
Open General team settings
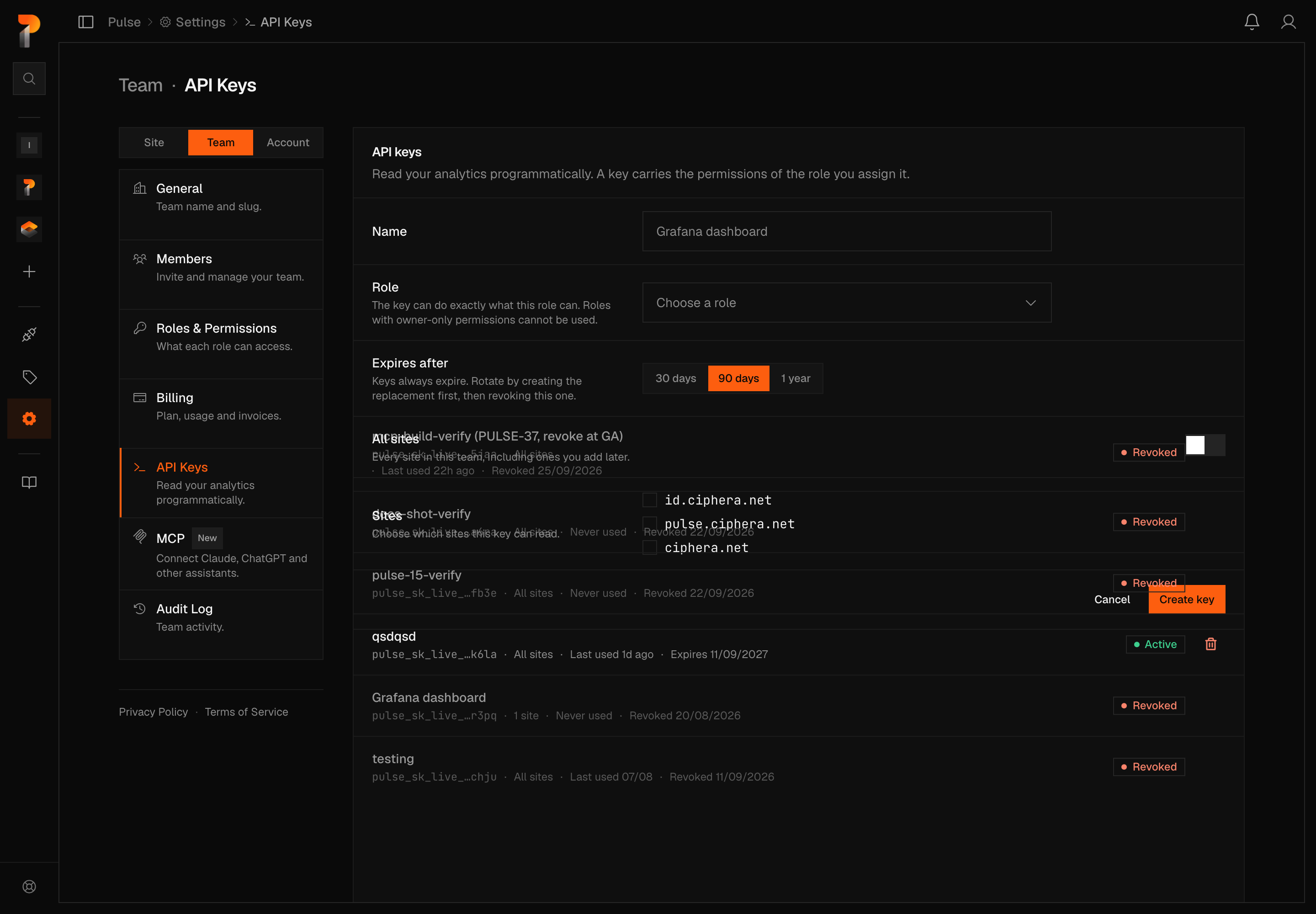click(221, 204)
